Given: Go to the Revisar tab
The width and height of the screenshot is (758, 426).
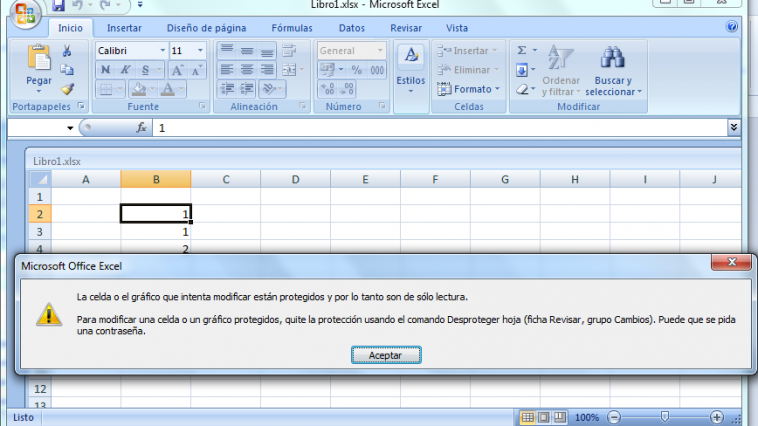Looking at the screenshot, I should point(406,28).
